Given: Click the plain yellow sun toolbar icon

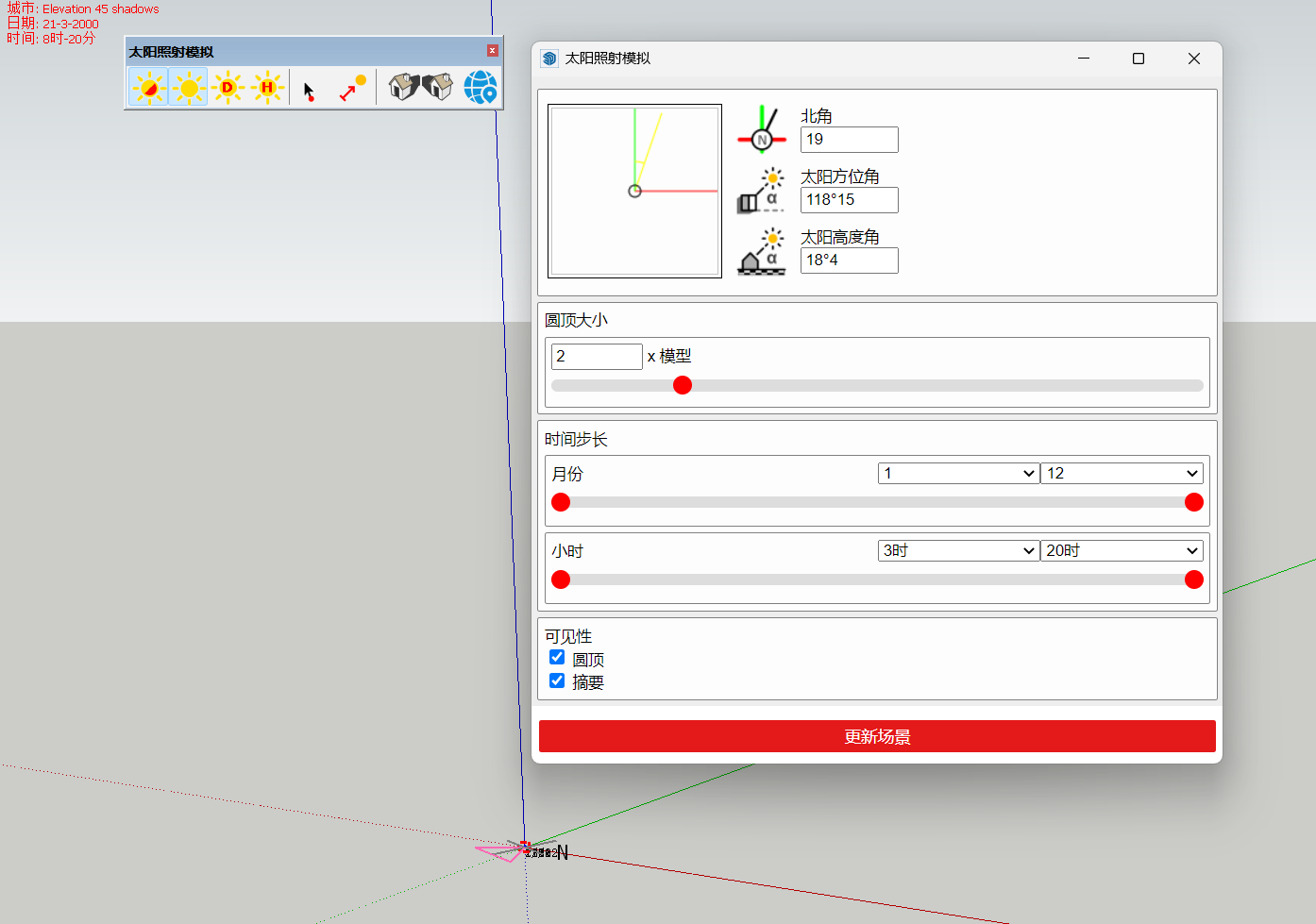Looking at the screenshot, I should (189, 88).
